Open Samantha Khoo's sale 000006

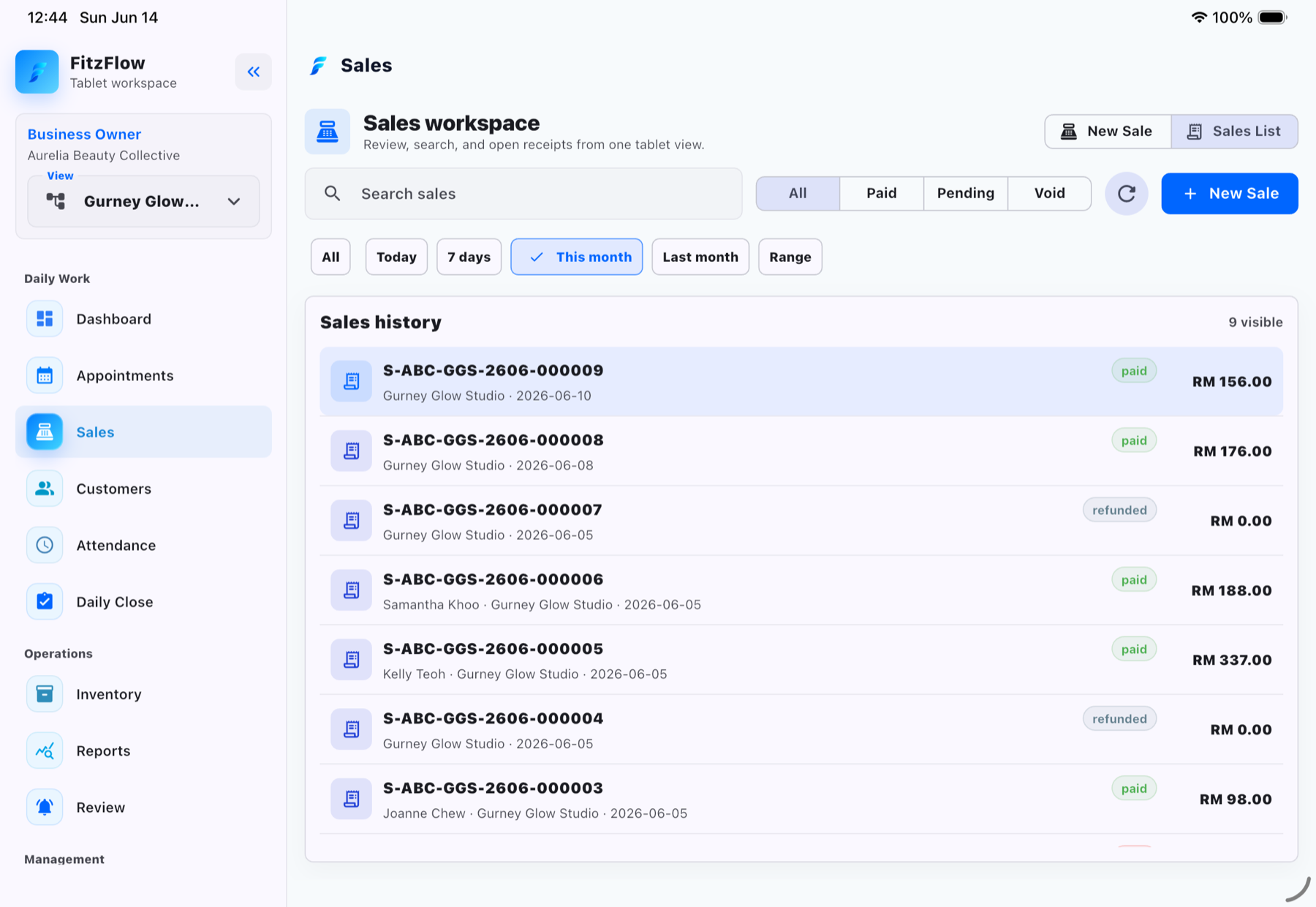click(801, 590)
